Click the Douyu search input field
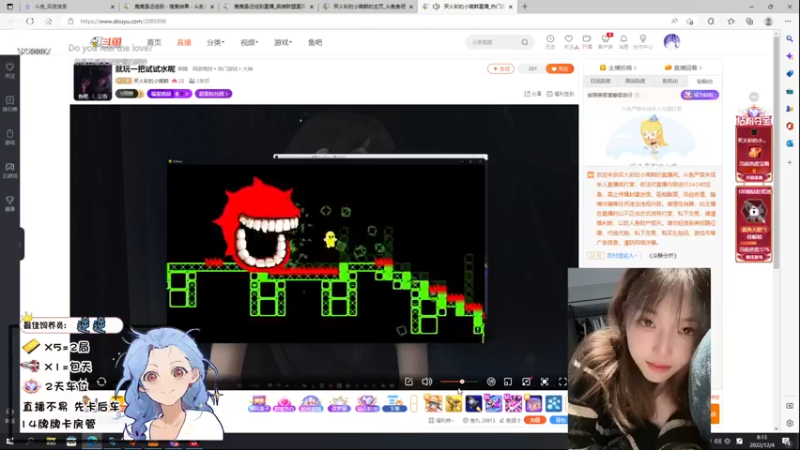Screen dimensions: 800x450 tap(492, 42)
